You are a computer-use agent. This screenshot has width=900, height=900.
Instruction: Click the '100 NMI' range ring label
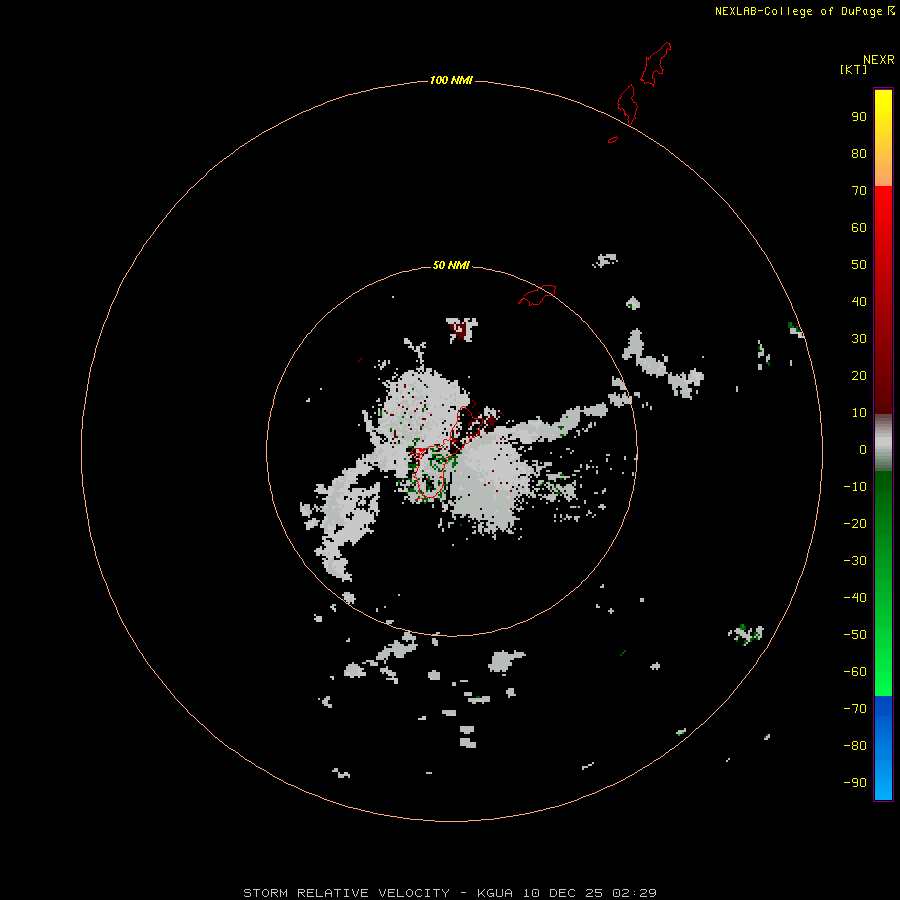click(x=451, y=80)
